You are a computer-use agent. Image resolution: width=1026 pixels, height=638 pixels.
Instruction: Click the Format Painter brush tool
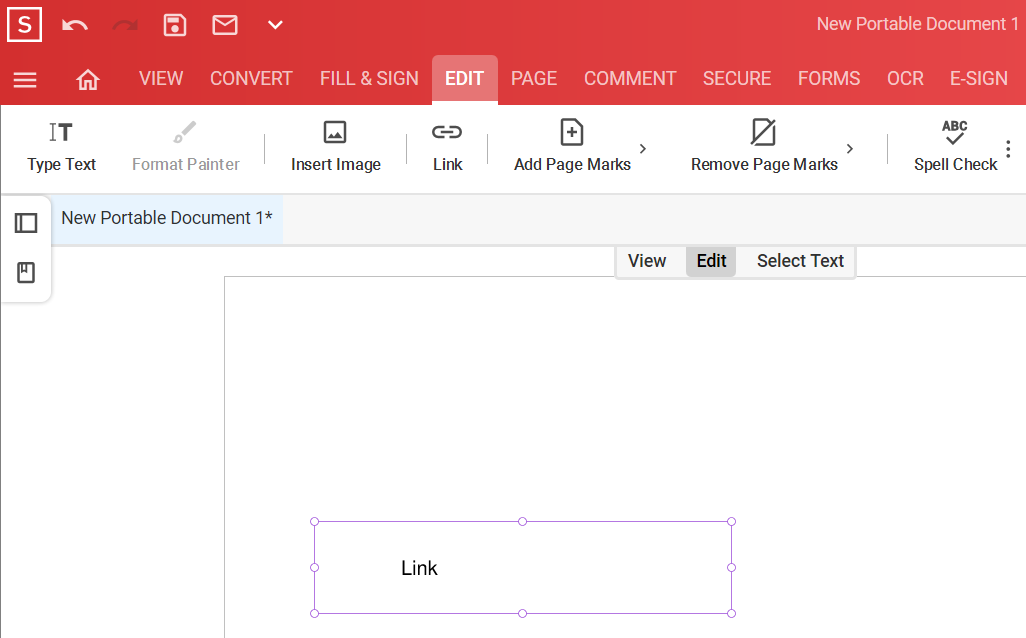tap(186, 147)
